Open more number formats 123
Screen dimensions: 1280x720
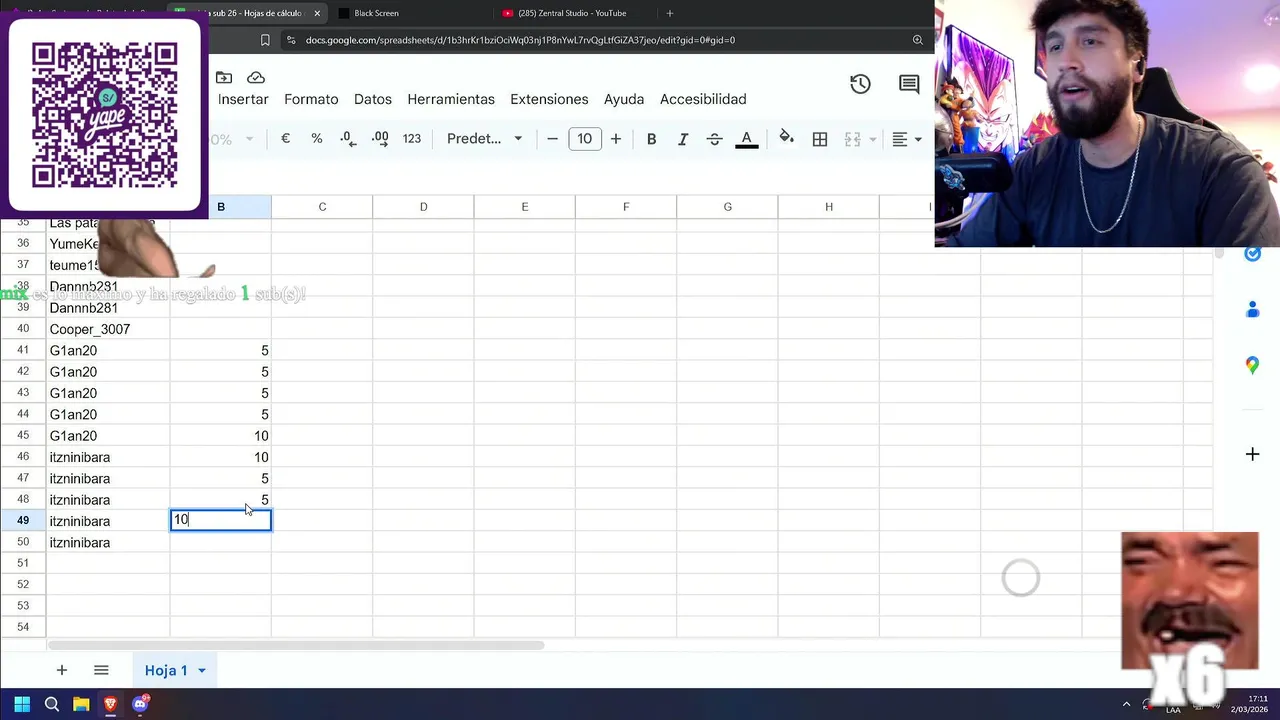click(x=412, y=139)
